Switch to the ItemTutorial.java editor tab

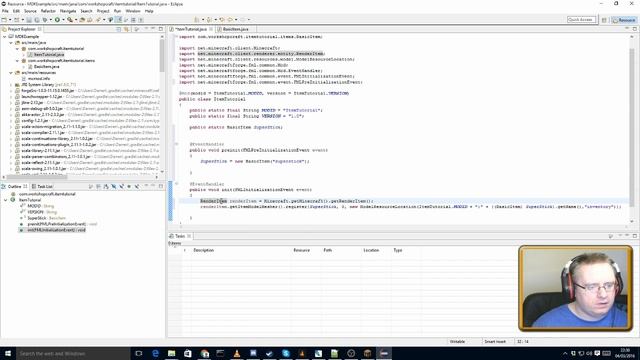191,29
